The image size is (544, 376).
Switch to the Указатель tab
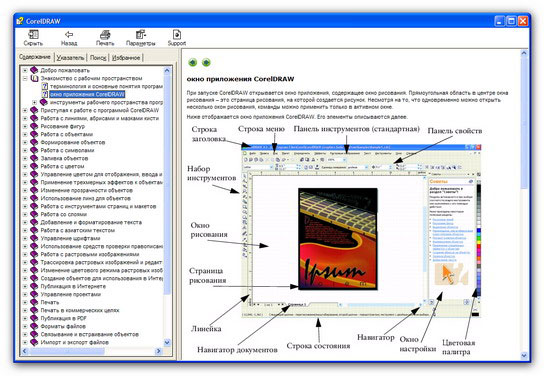coord(70,58)
